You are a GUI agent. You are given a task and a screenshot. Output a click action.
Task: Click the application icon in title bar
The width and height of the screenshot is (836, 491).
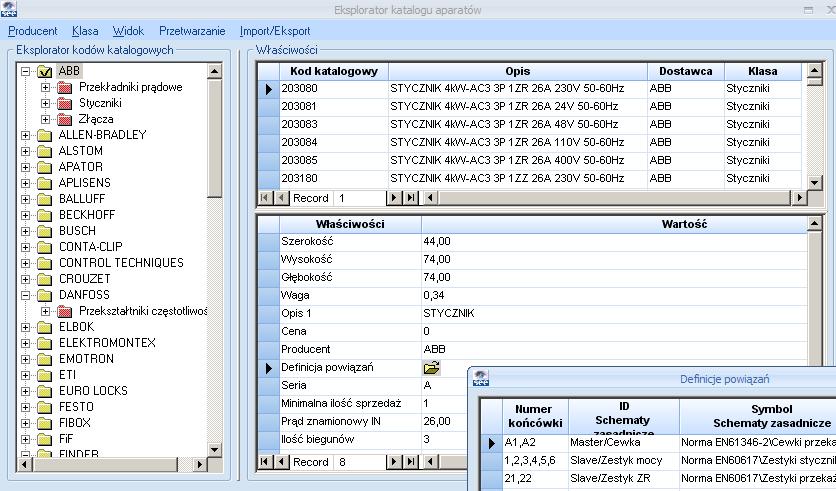(x=9, y=9)
